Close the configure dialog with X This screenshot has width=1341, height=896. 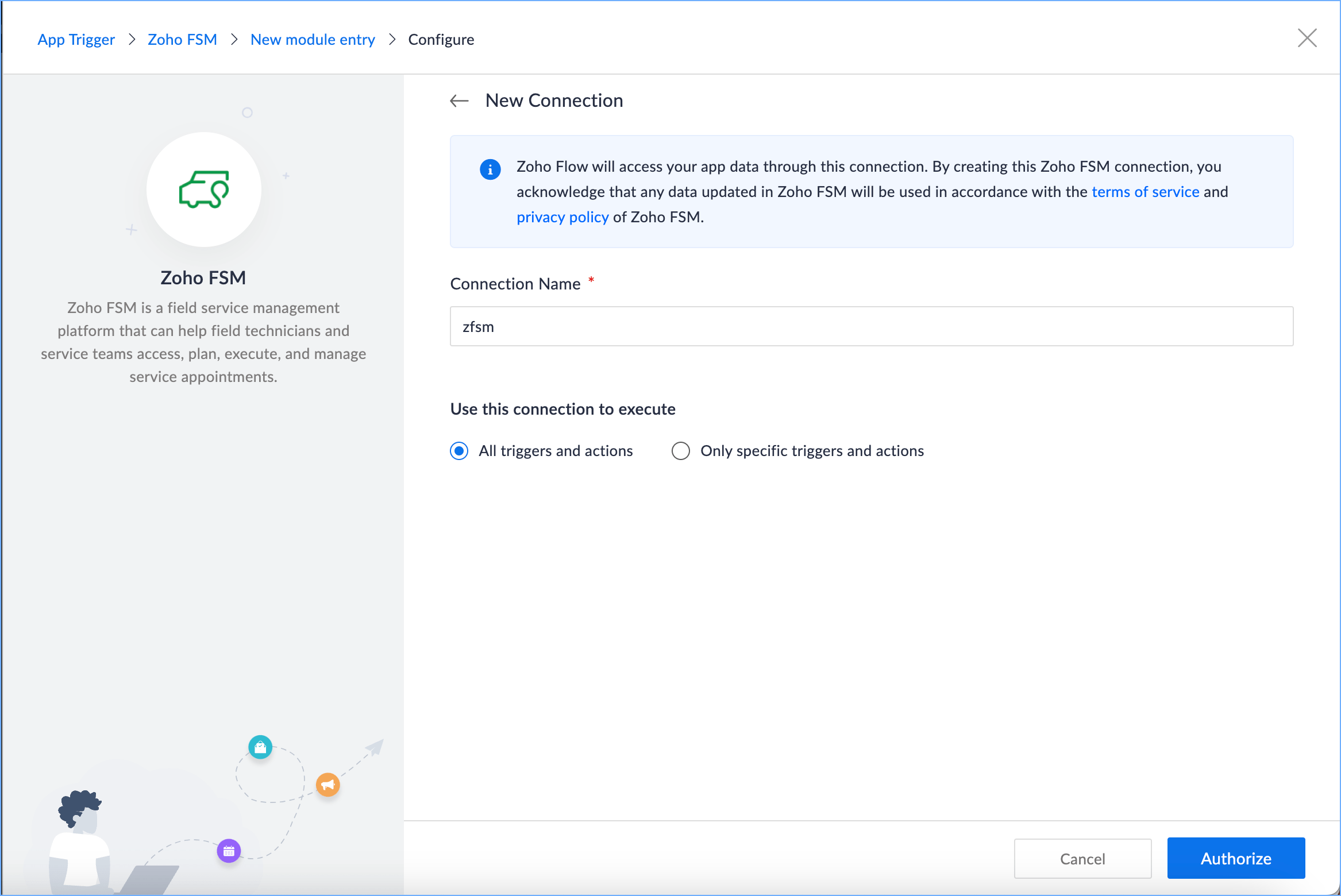[x=1307, y=38]
